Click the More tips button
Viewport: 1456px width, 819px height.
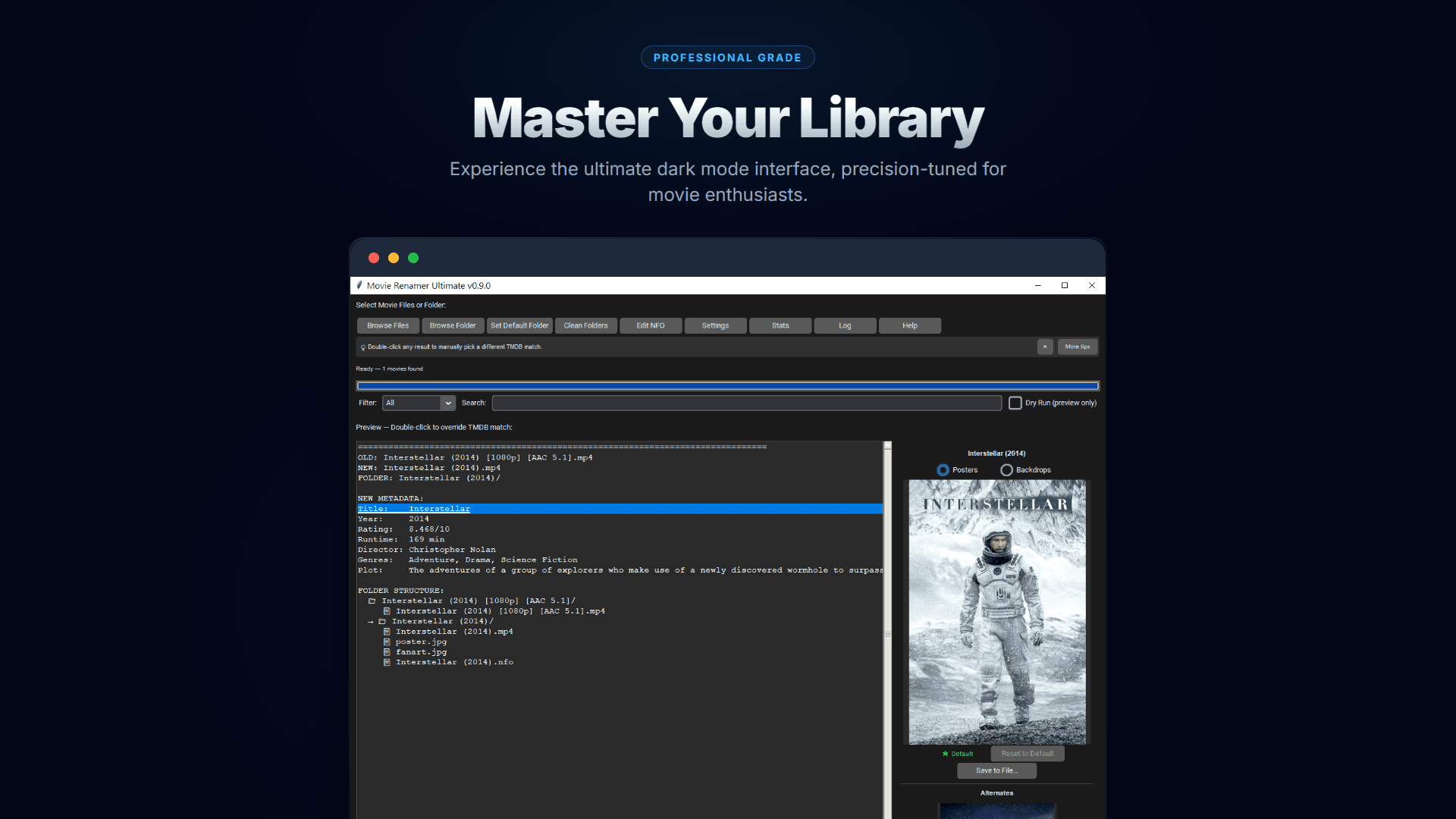(1078, 347)
